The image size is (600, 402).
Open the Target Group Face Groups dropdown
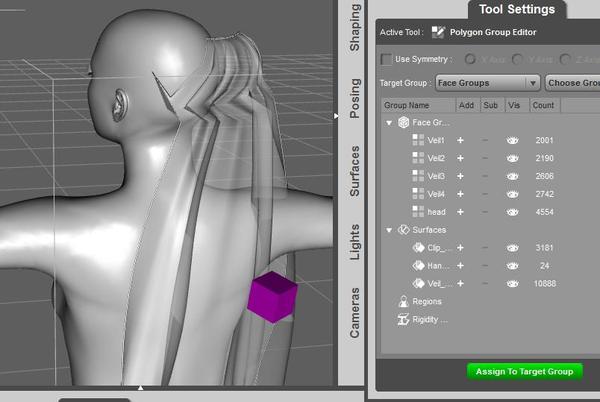click(x=488, y=83)
